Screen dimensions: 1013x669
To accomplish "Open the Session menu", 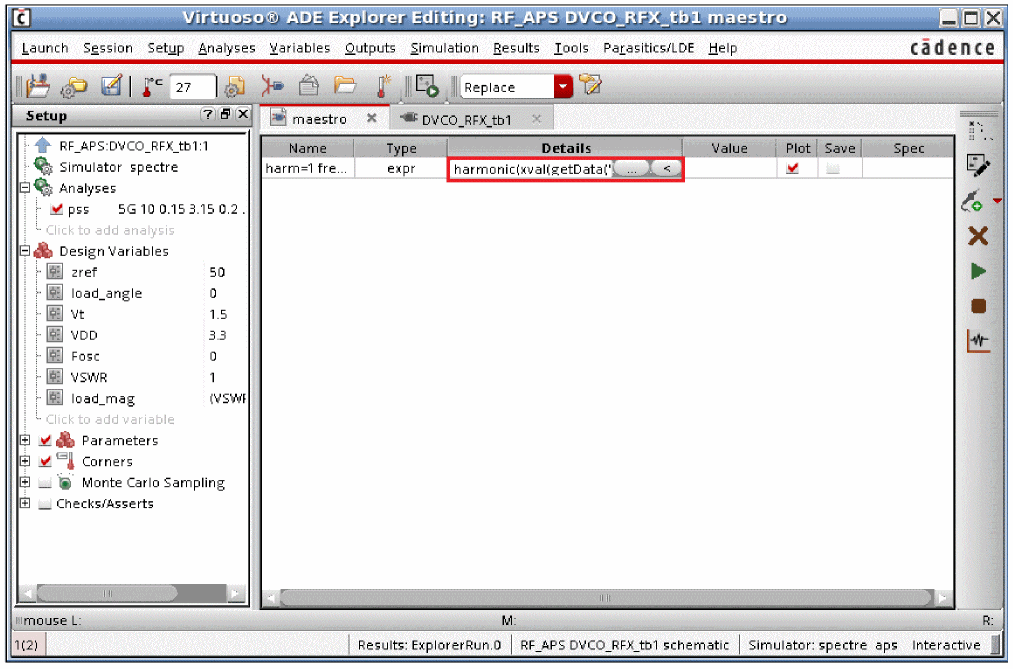I will pos(108,48).
